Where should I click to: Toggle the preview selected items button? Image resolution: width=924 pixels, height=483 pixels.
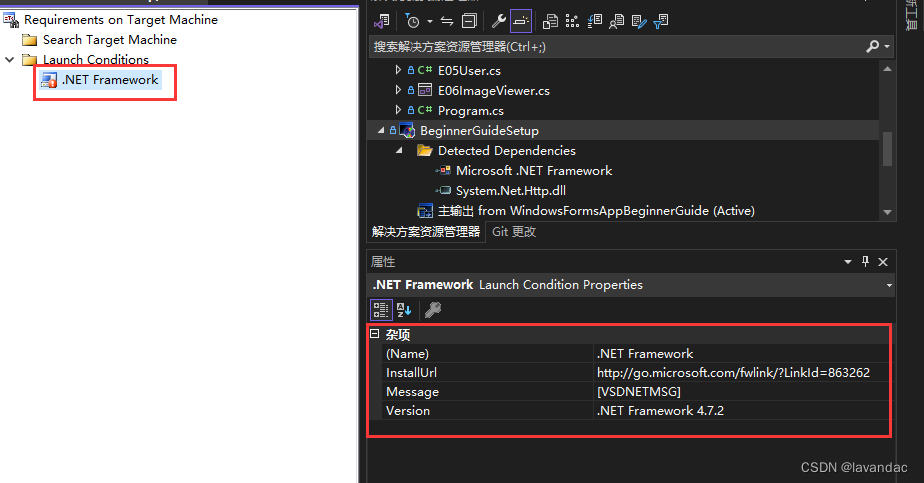point(521,22)
